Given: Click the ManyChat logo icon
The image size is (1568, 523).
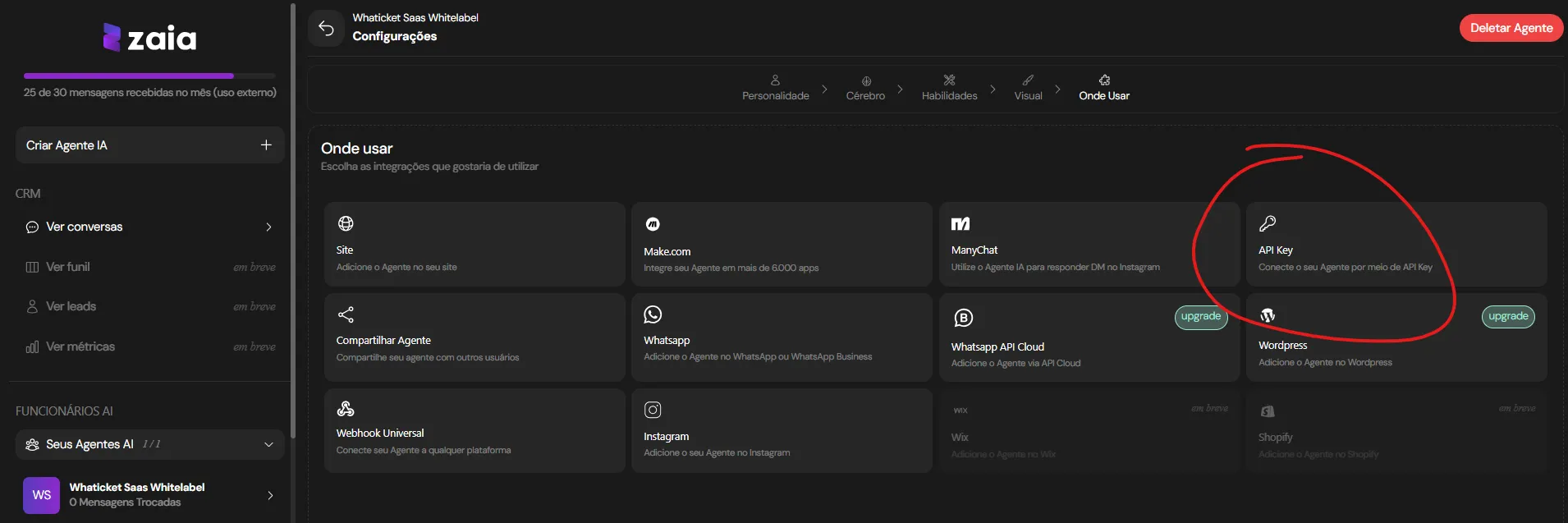Looking at the screenshot, I should pos(961,223).
